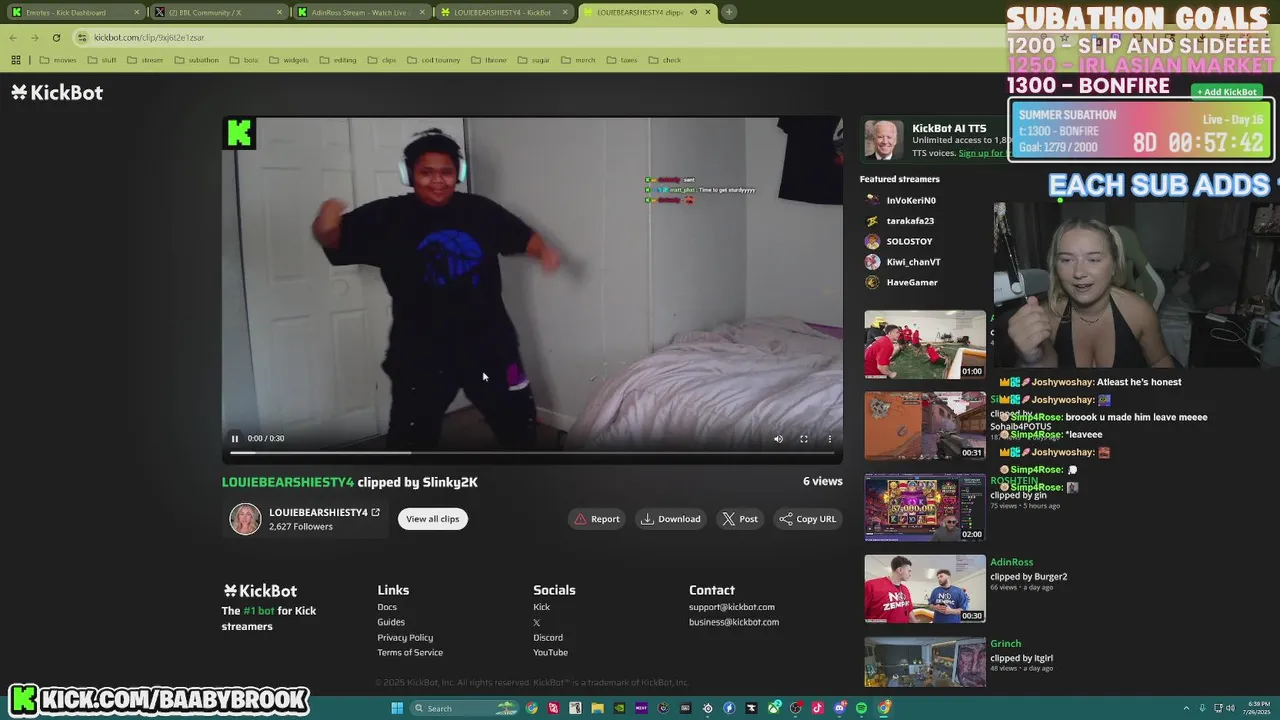
Task: Pause the clip with the video pause button
Action: [x=235, y=438]
